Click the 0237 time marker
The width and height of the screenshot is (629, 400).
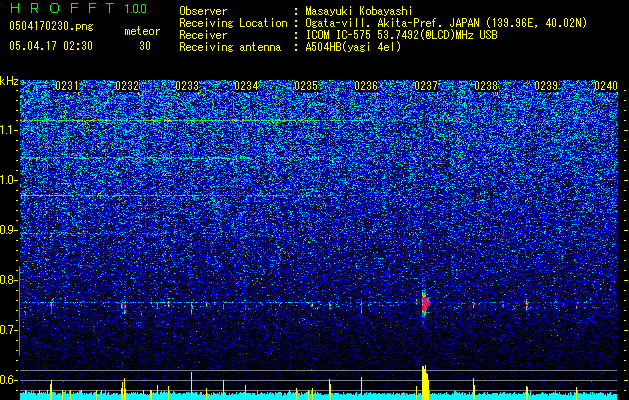[x=426, y=86]
